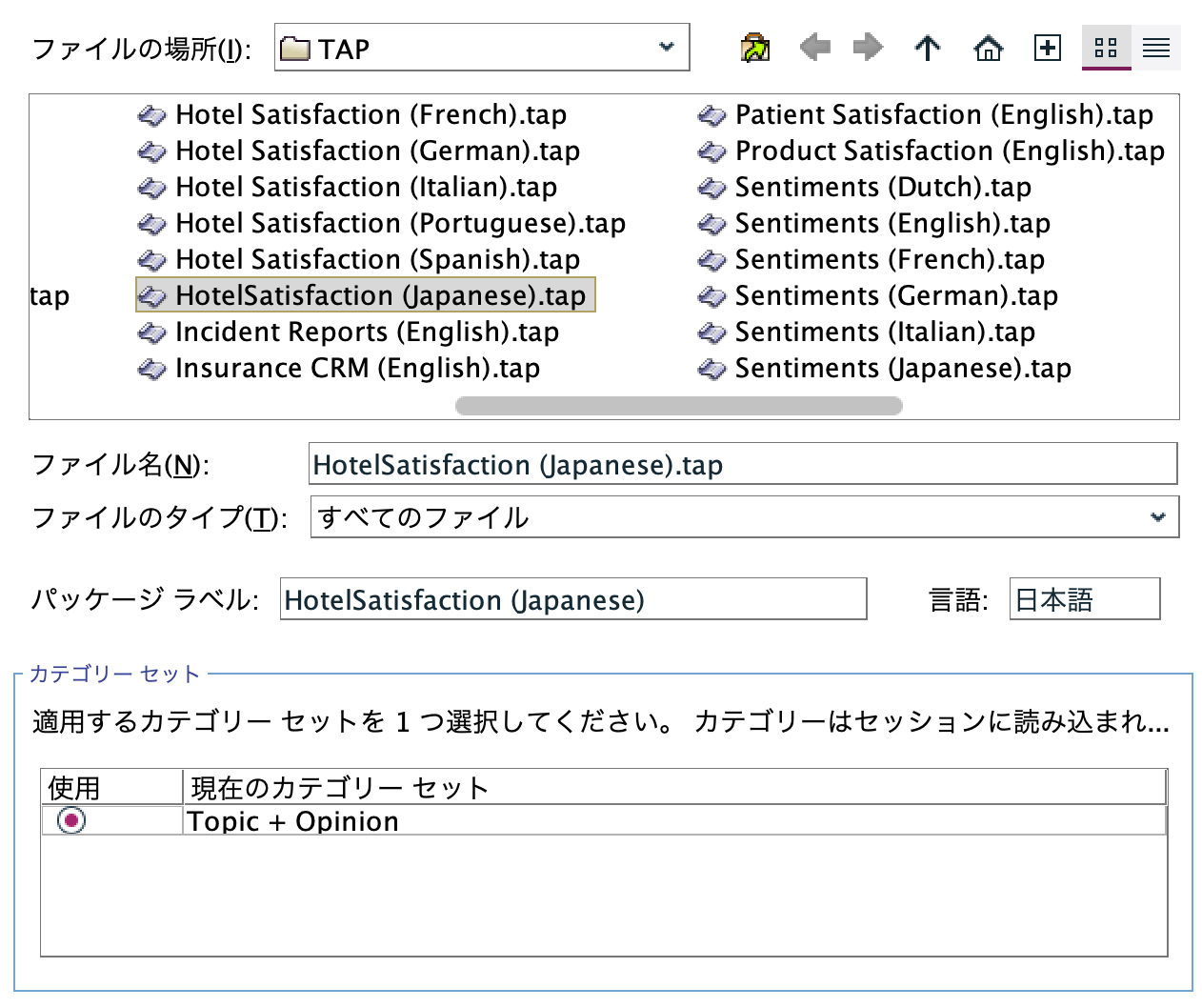Click the up one level arrow icon
The image size is (1202, 1008).
(927, 47)
